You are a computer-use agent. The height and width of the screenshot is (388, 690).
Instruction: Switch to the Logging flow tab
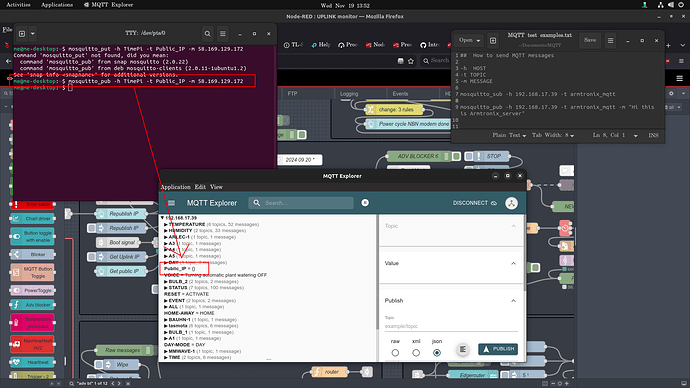coord(349,94)
